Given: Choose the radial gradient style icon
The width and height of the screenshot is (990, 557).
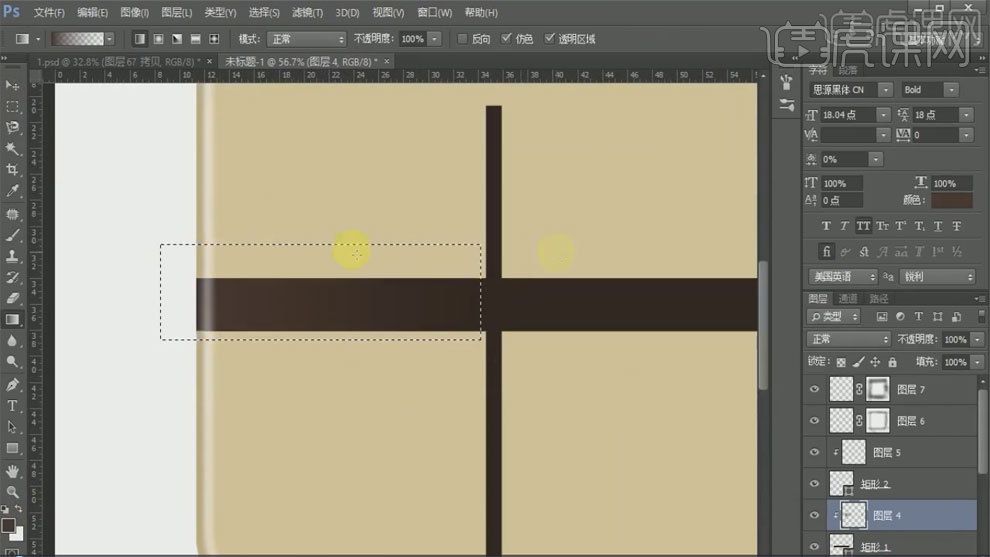Looking at the screenshot, I should click(x=158, y=39).
